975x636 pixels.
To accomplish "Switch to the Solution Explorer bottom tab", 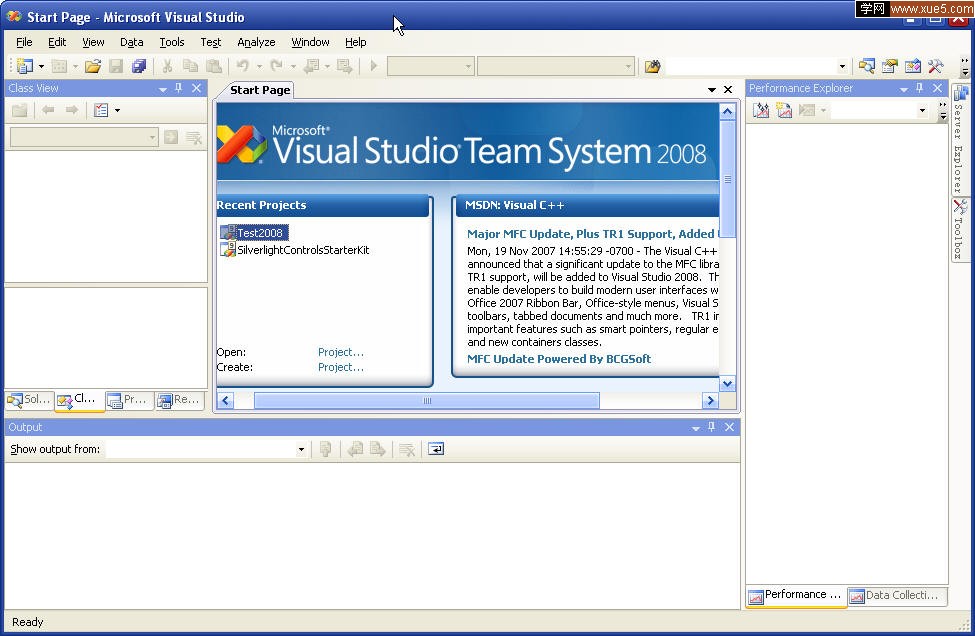I will tap(29, 400).
